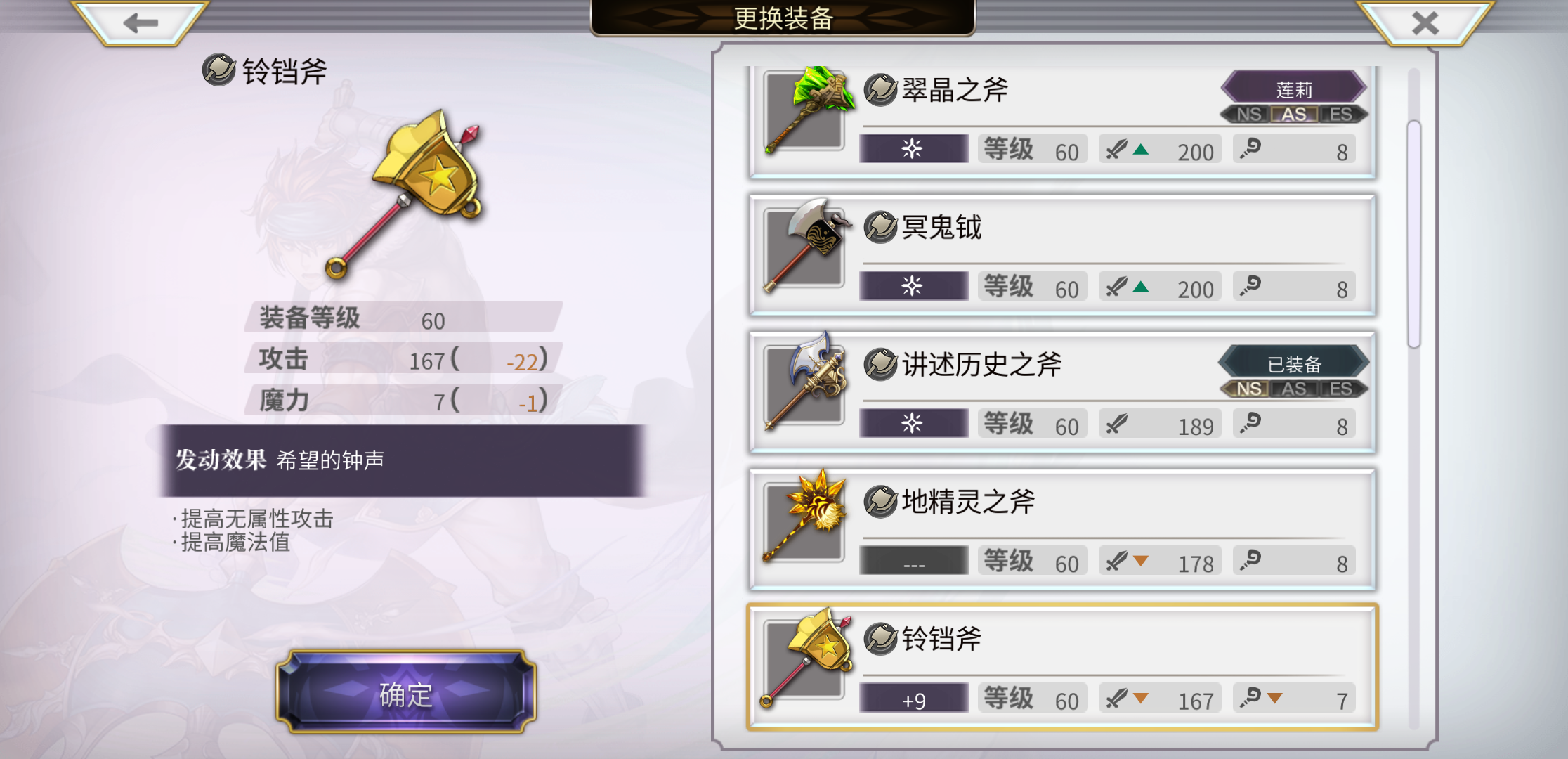Toggle the NS style on 讲述历史之斧
This screenshot has height=759, width=1568.
pyautogui.click(x=1248, y=389)
